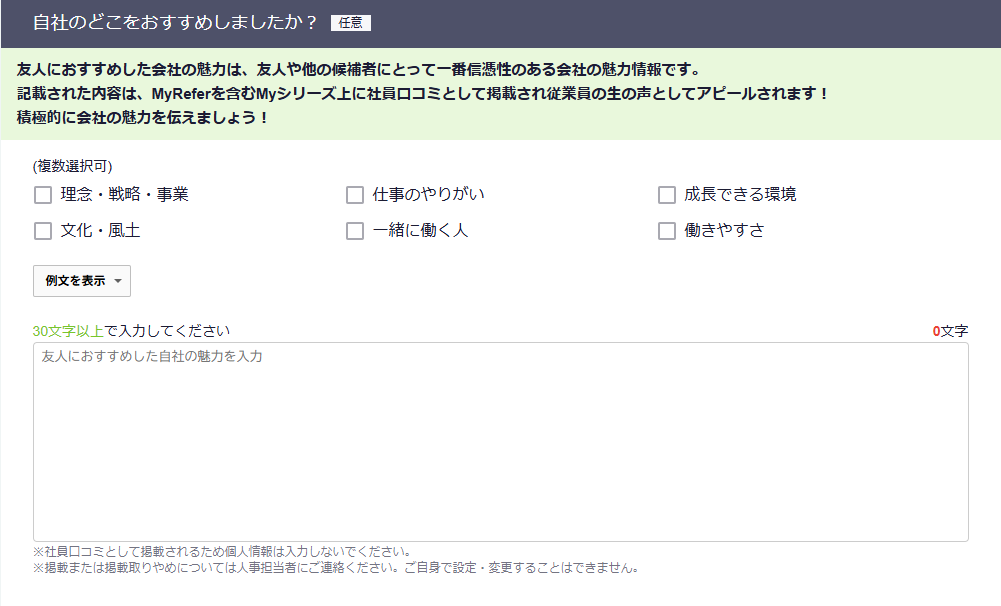Tick the 仕事のやりがい checkbox
The width and height of the screenshot is (1001, 606).
[355, 195]
